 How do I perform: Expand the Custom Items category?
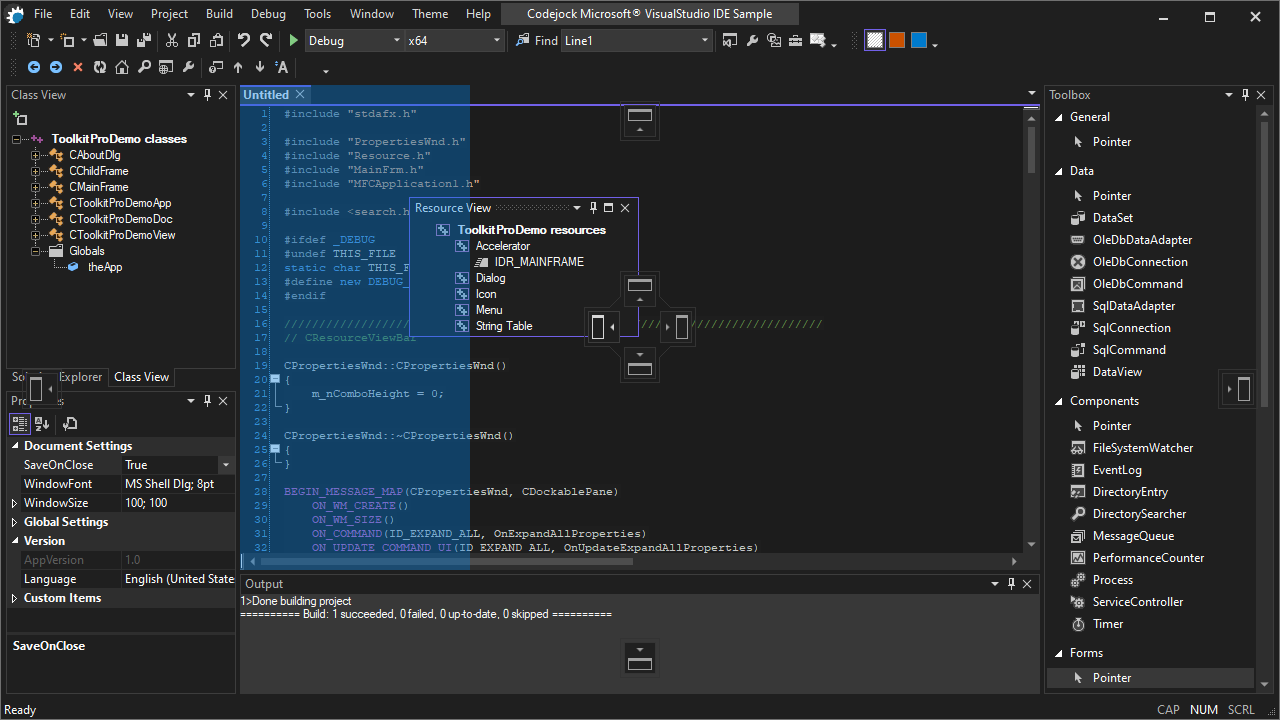[x=14, y=598]
